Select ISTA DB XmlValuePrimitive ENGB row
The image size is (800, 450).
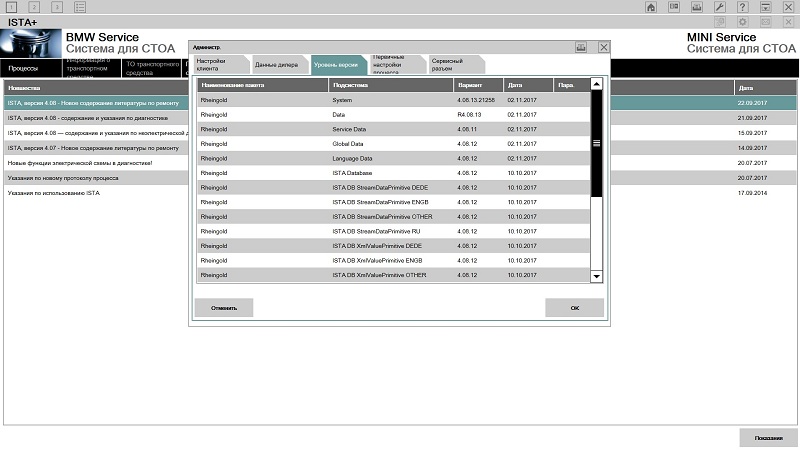(393, 260)
